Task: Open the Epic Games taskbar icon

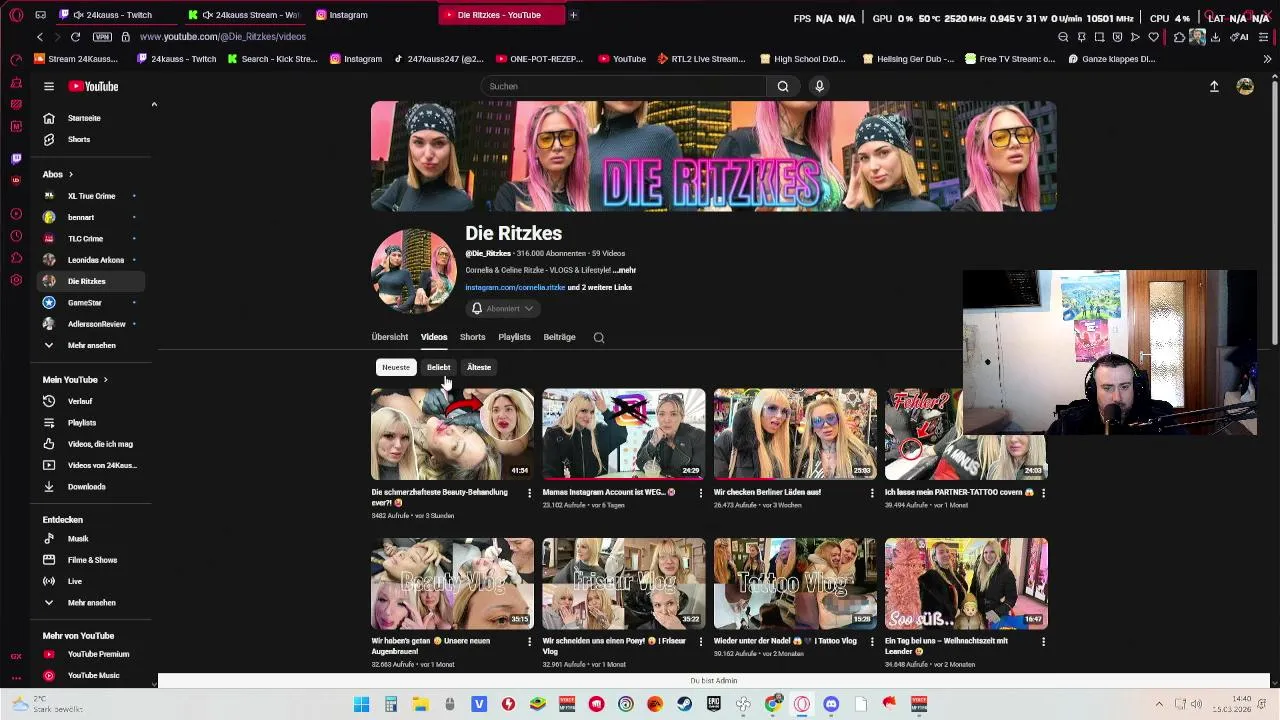Action: [x=713, y=704]
